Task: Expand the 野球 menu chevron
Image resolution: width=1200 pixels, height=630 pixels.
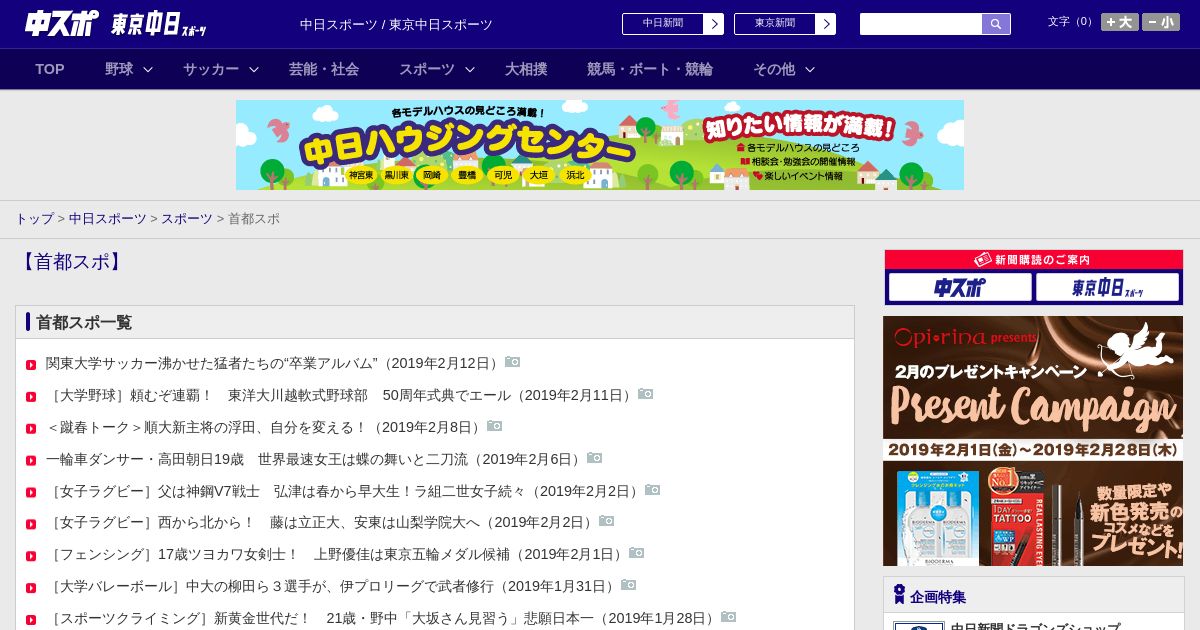Action: click(x=148, y=70)
